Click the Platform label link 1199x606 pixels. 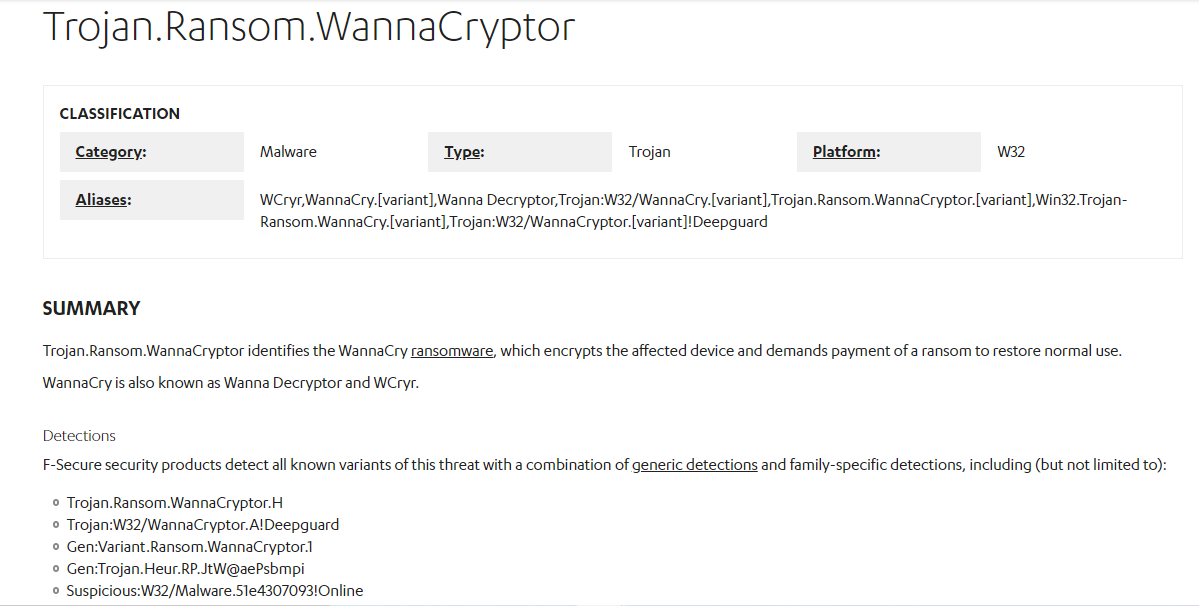(x=846, y=152)
